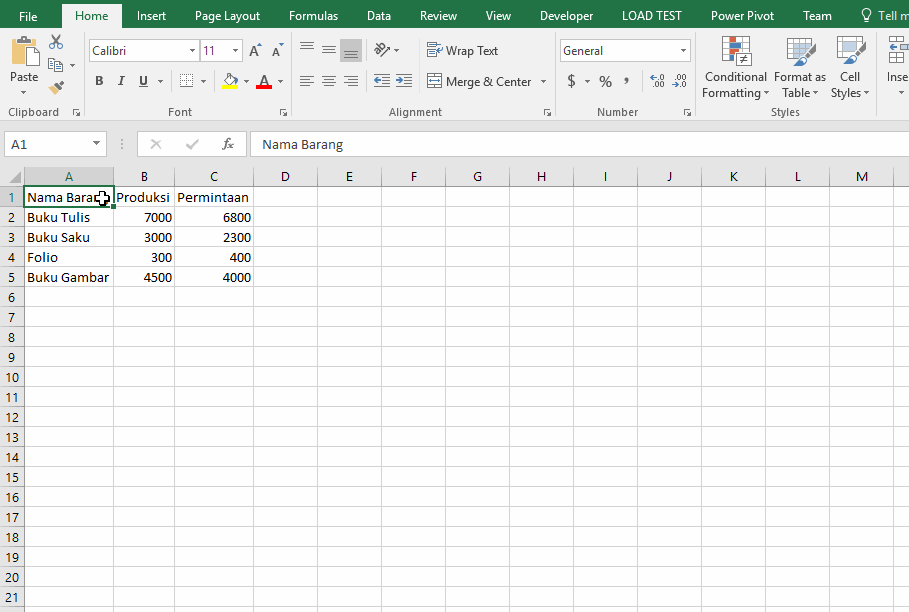
Task: Apply Accounting dollar format
Action: (x=572, y=81)
